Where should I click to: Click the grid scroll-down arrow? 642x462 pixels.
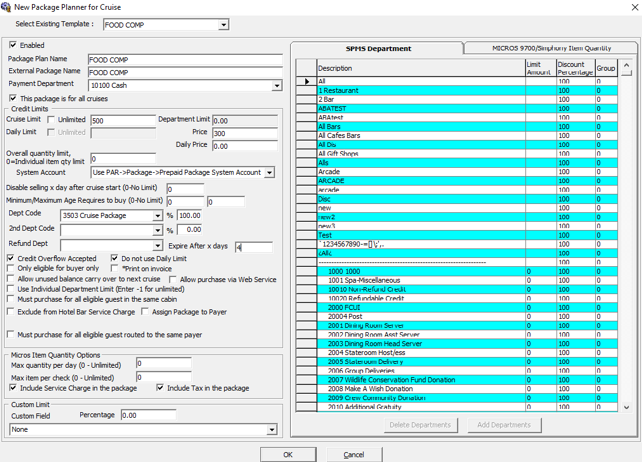pos(626,407)
